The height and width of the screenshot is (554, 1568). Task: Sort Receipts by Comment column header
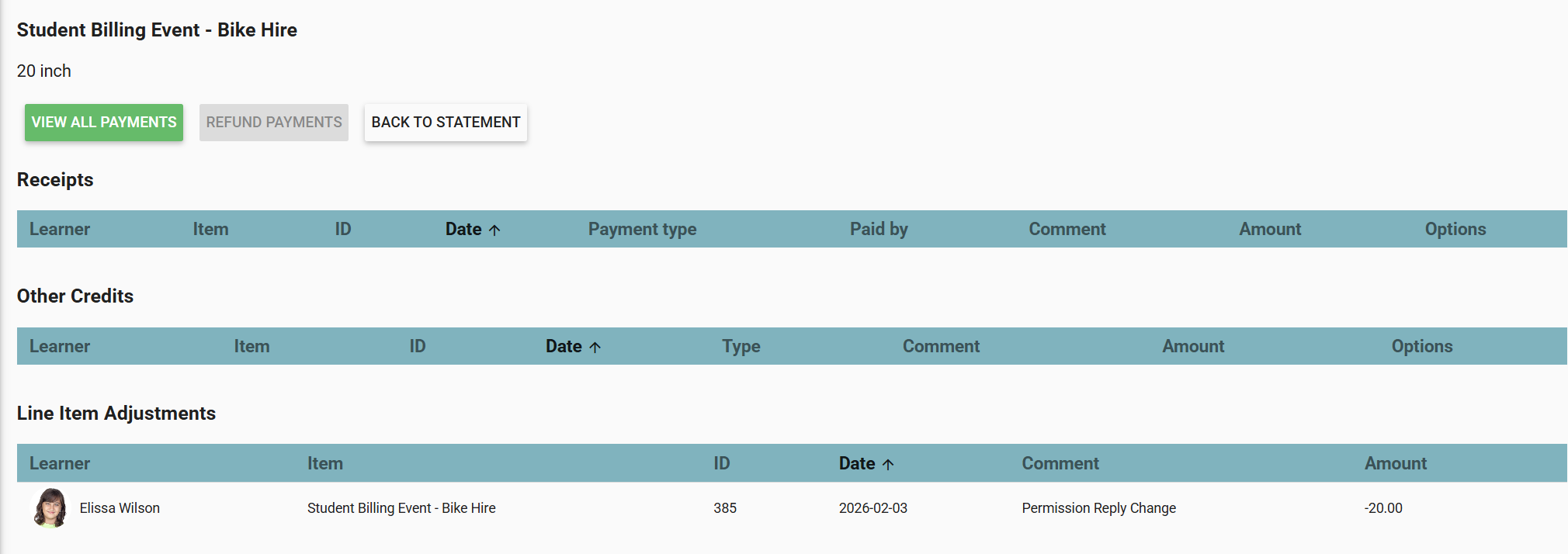[x=1067, y=230]
